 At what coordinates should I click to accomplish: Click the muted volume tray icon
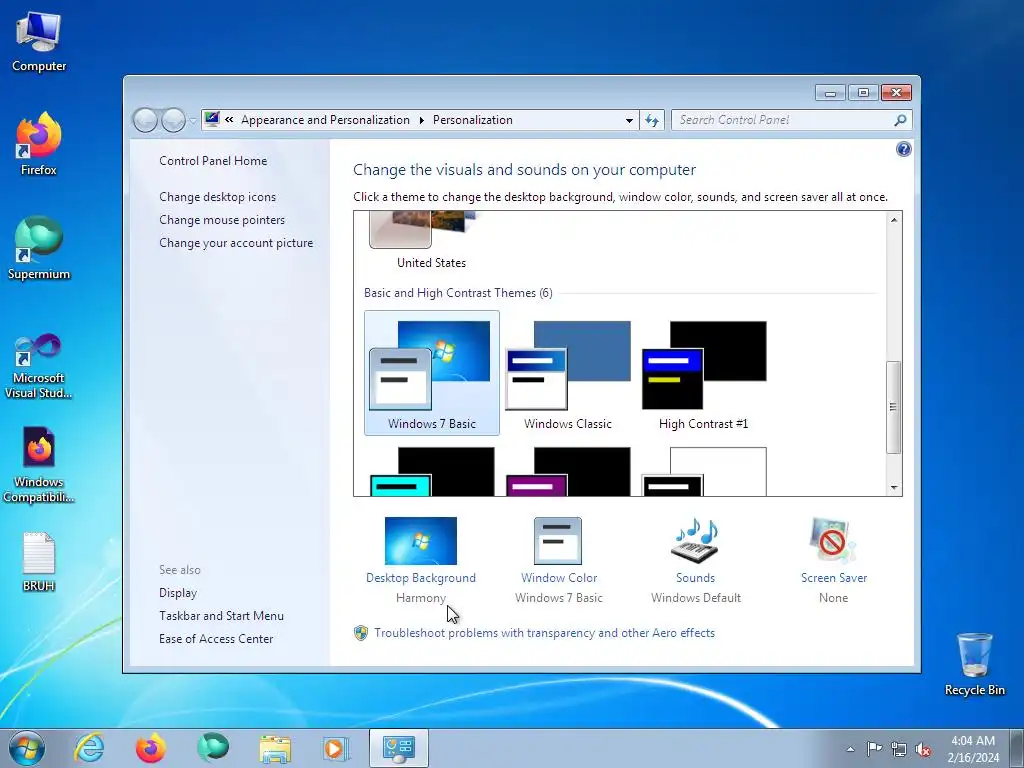point(923,749)
